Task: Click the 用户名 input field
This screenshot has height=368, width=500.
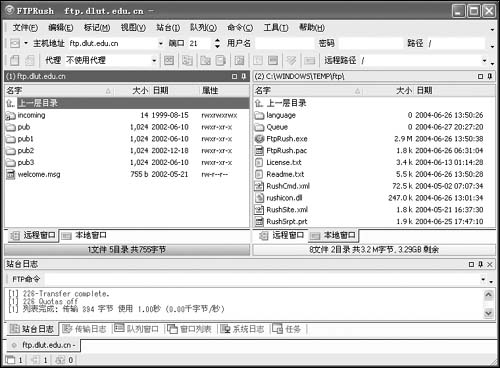Action: (x=284, y=43)
